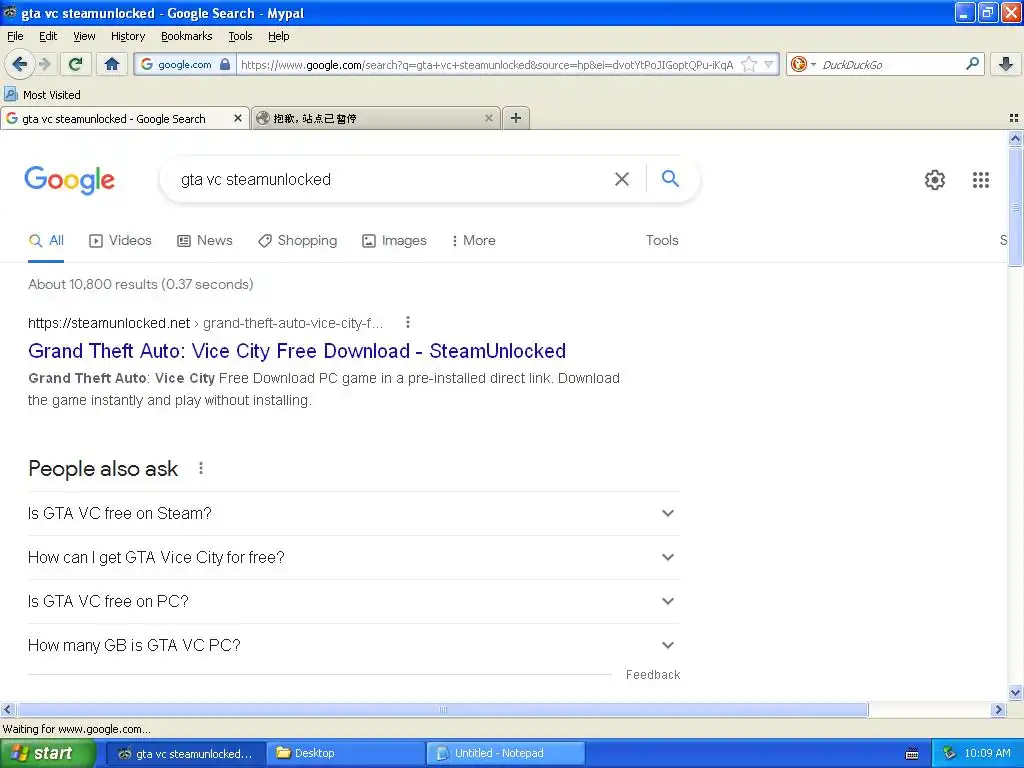
Task: Open the Desktop folder taskbar button
Action: pyautogui.click(x=346, y=753)
